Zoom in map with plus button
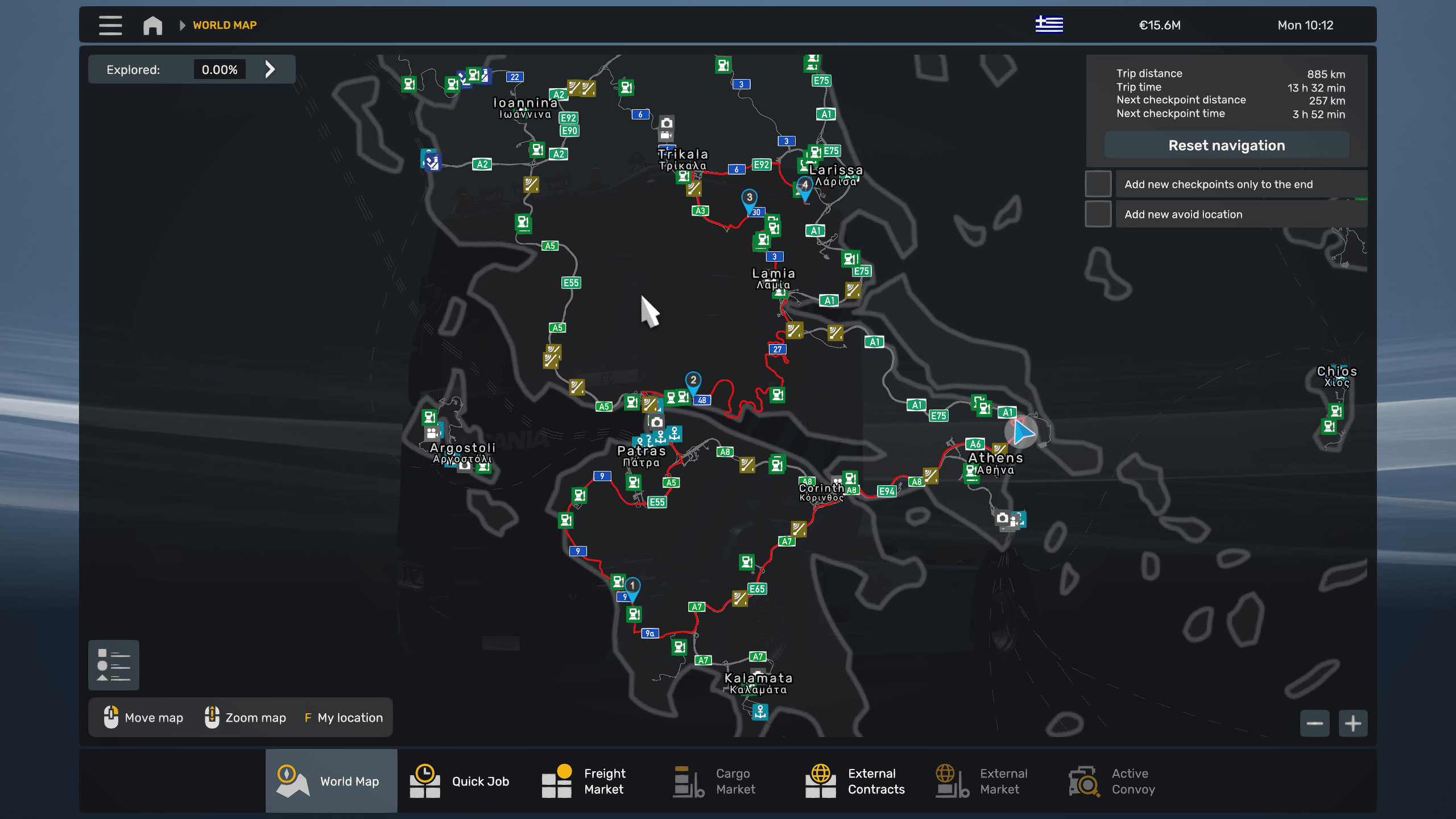This screenshot has width=1456, height=819. click(1353, 723)
